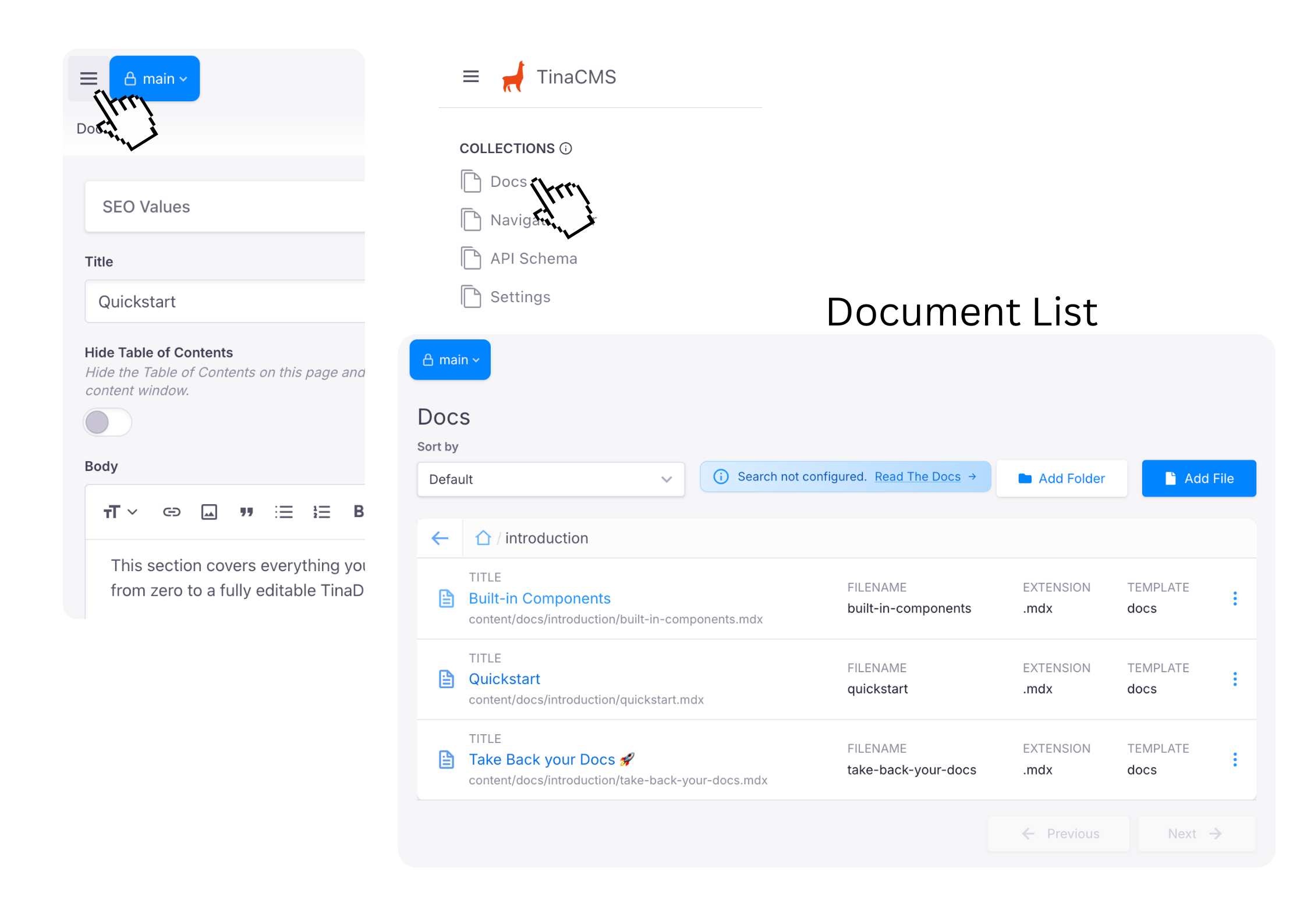Image resolution: width=1307 pixels, height=924 pixels.
Task: Select the bulleted list icon in editor toolbar
Action: pyautogui.click(x=284, y=512)
